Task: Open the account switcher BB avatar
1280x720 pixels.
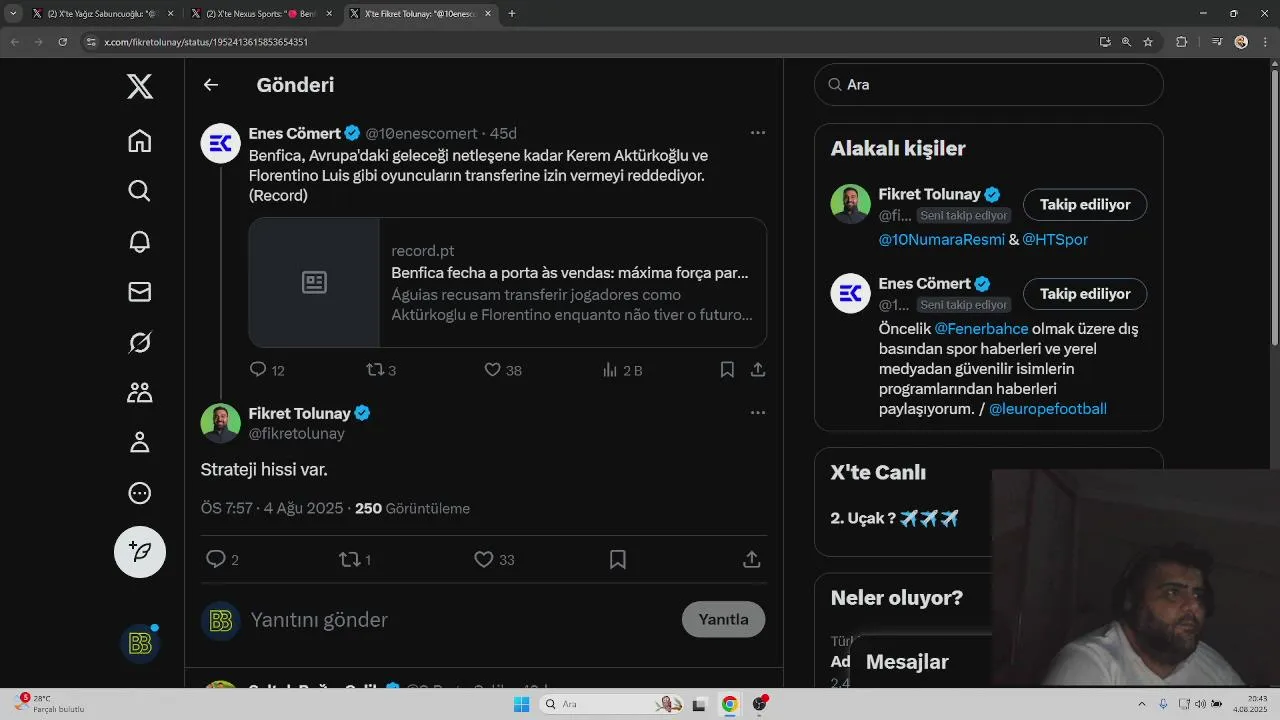Action: pos(140,643)
